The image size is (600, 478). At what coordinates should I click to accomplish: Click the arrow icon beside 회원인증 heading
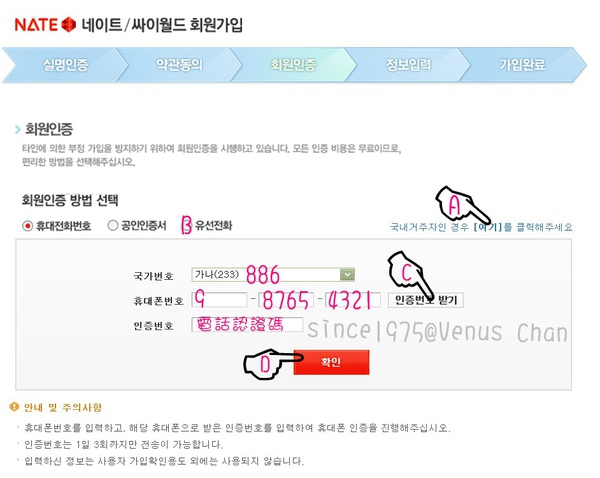17,130
